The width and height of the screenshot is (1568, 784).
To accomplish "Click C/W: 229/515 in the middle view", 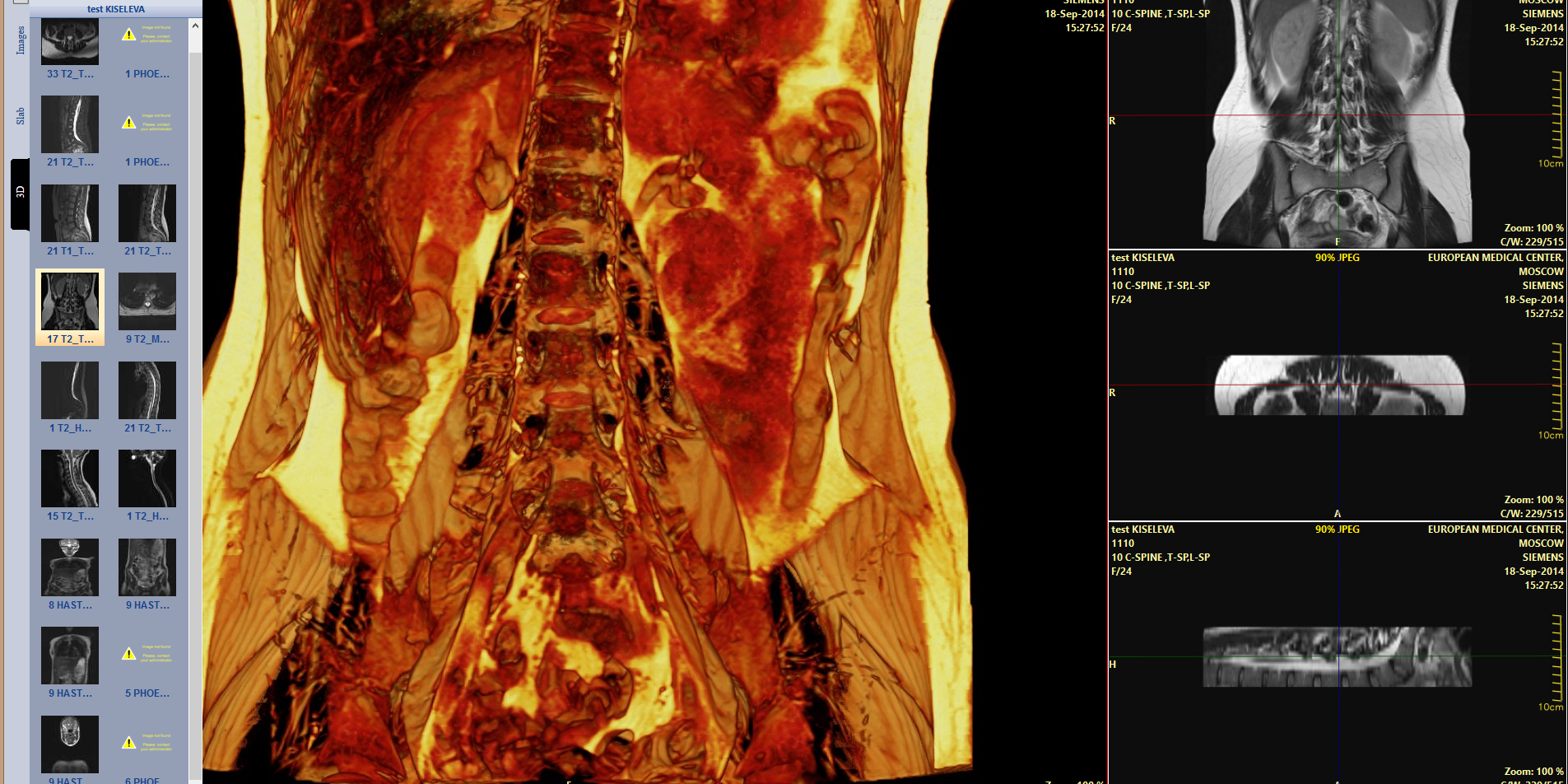I will 1532,514.
